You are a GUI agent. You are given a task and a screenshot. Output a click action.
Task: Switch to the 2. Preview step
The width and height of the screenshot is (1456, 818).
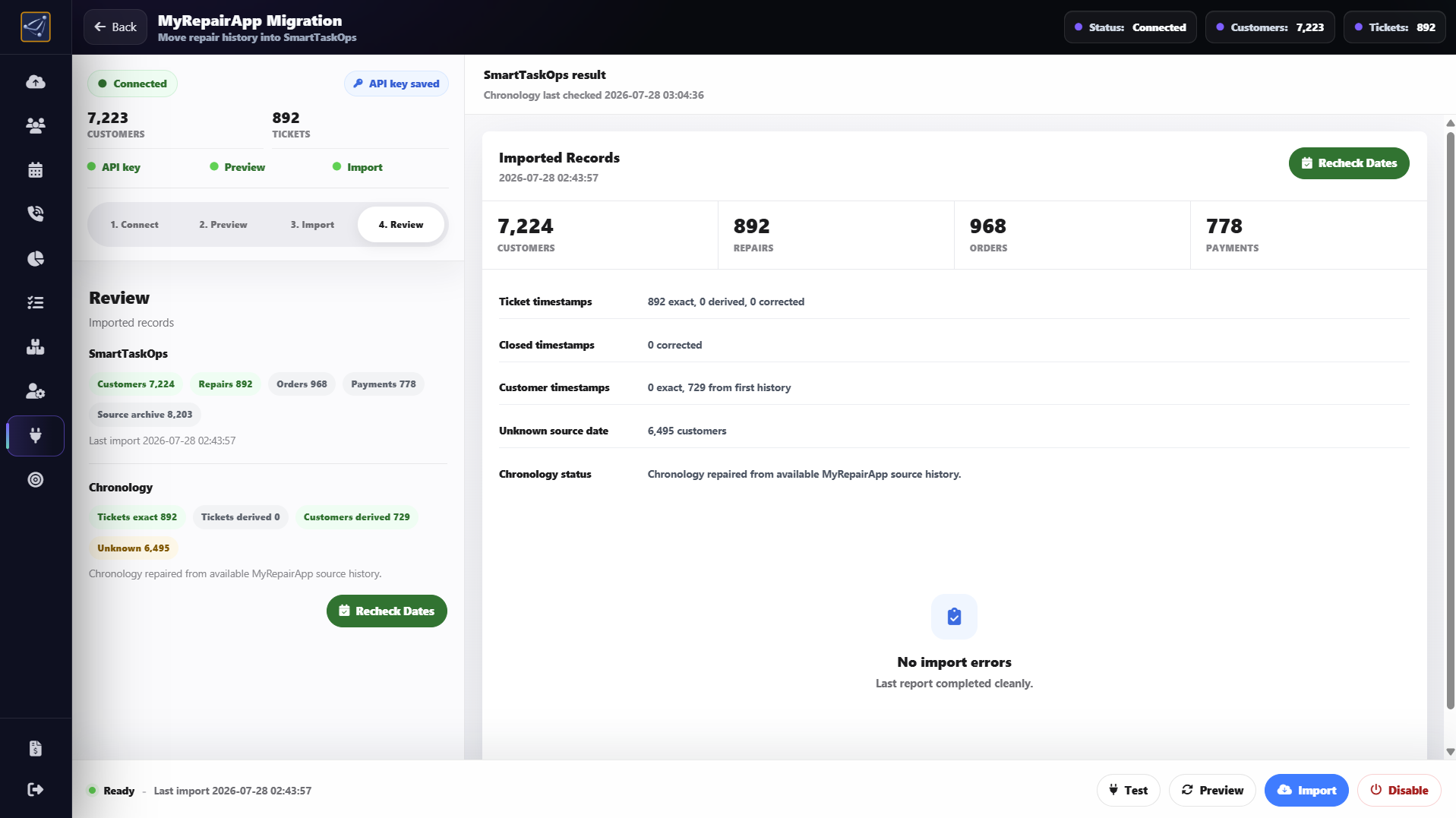click(223, 225)
